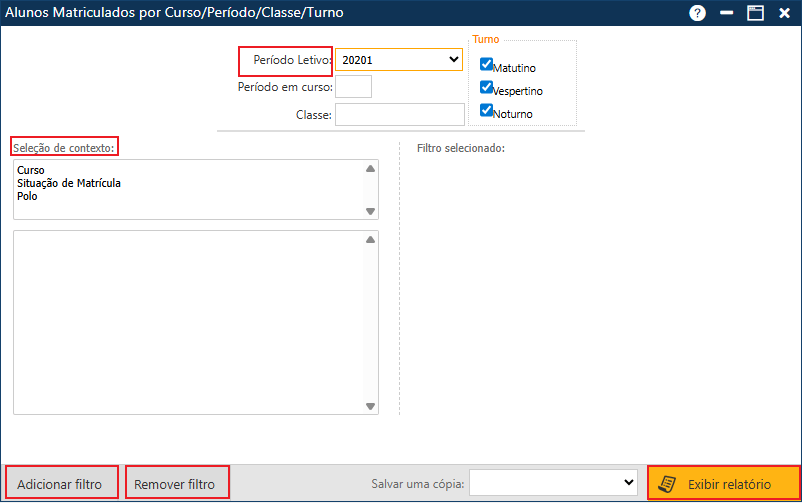Minimize the report window
802x503 pixels.
click(726, 13)
